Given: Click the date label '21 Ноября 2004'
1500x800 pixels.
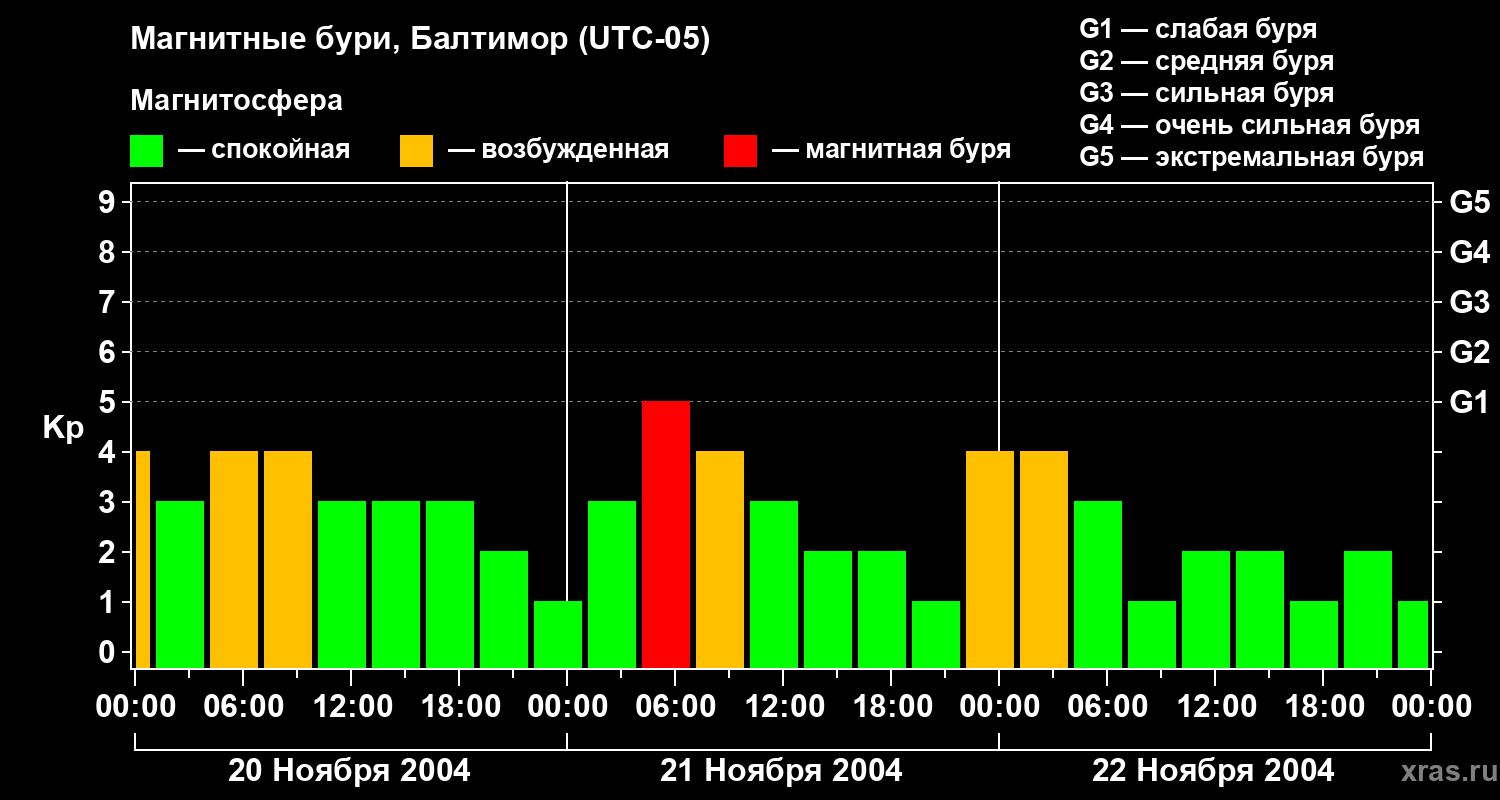Looking at the screenshot, I should [781, 771].
